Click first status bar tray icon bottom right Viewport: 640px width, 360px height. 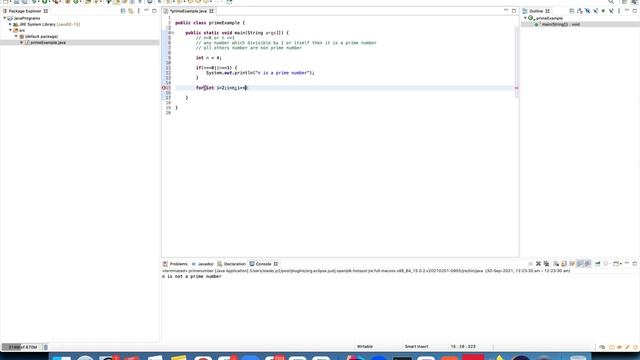602,347
